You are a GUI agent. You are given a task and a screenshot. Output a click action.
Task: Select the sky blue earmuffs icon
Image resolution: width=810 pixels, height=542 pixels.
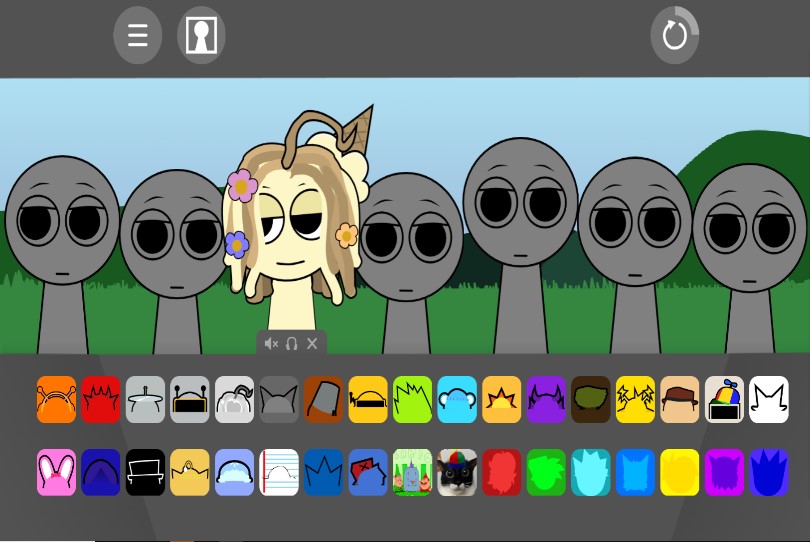[x=457, y=399]
